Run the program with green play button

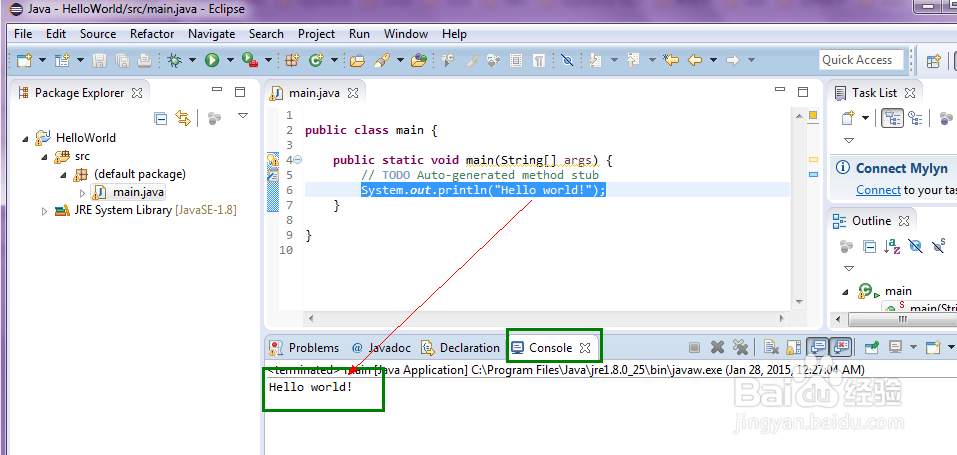(212, 60)
